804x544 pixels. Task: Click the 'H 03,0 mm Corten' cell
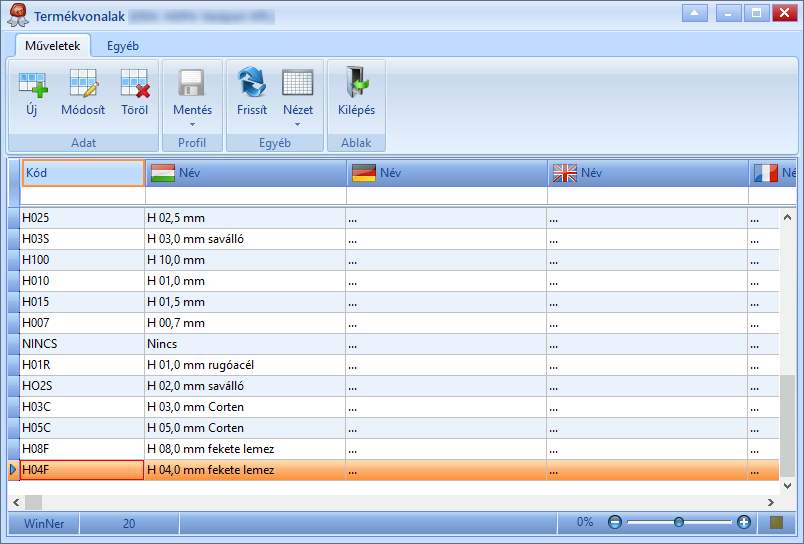point(246,407)
